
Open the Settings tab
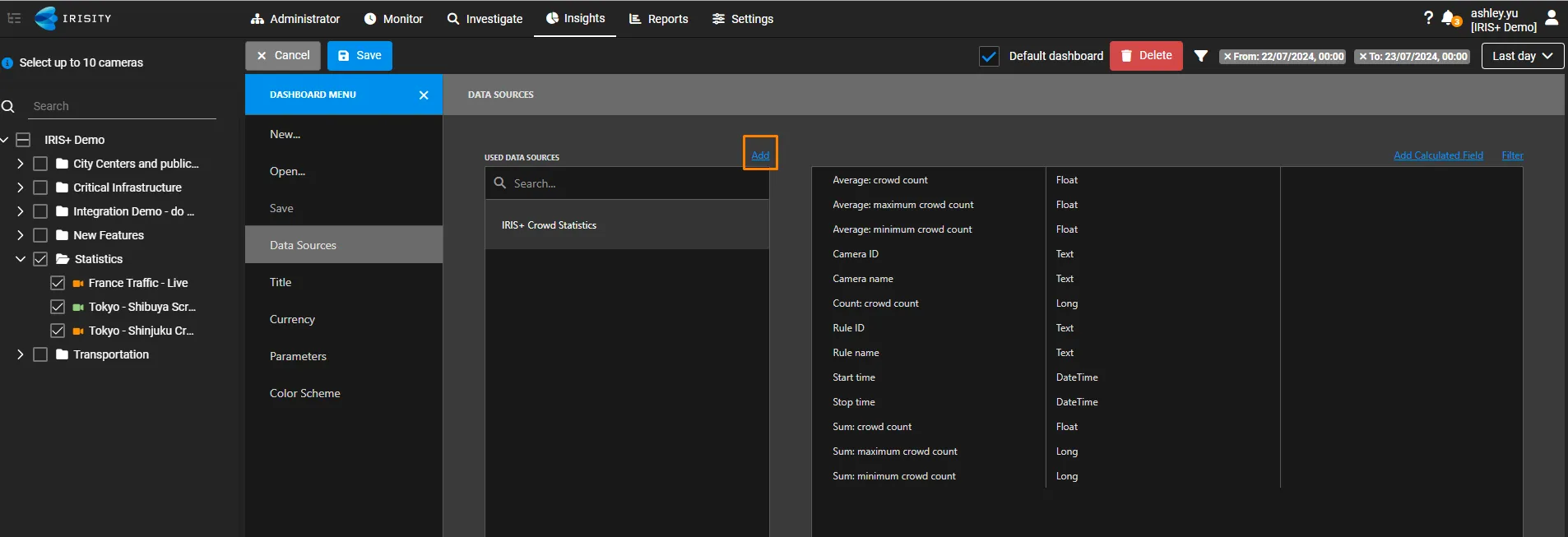tap(743, 19)
